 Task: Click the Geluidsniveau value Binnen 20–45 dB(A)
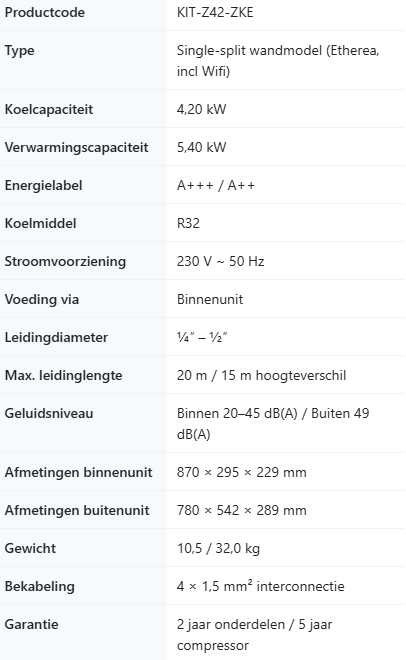tap(237, 413)
